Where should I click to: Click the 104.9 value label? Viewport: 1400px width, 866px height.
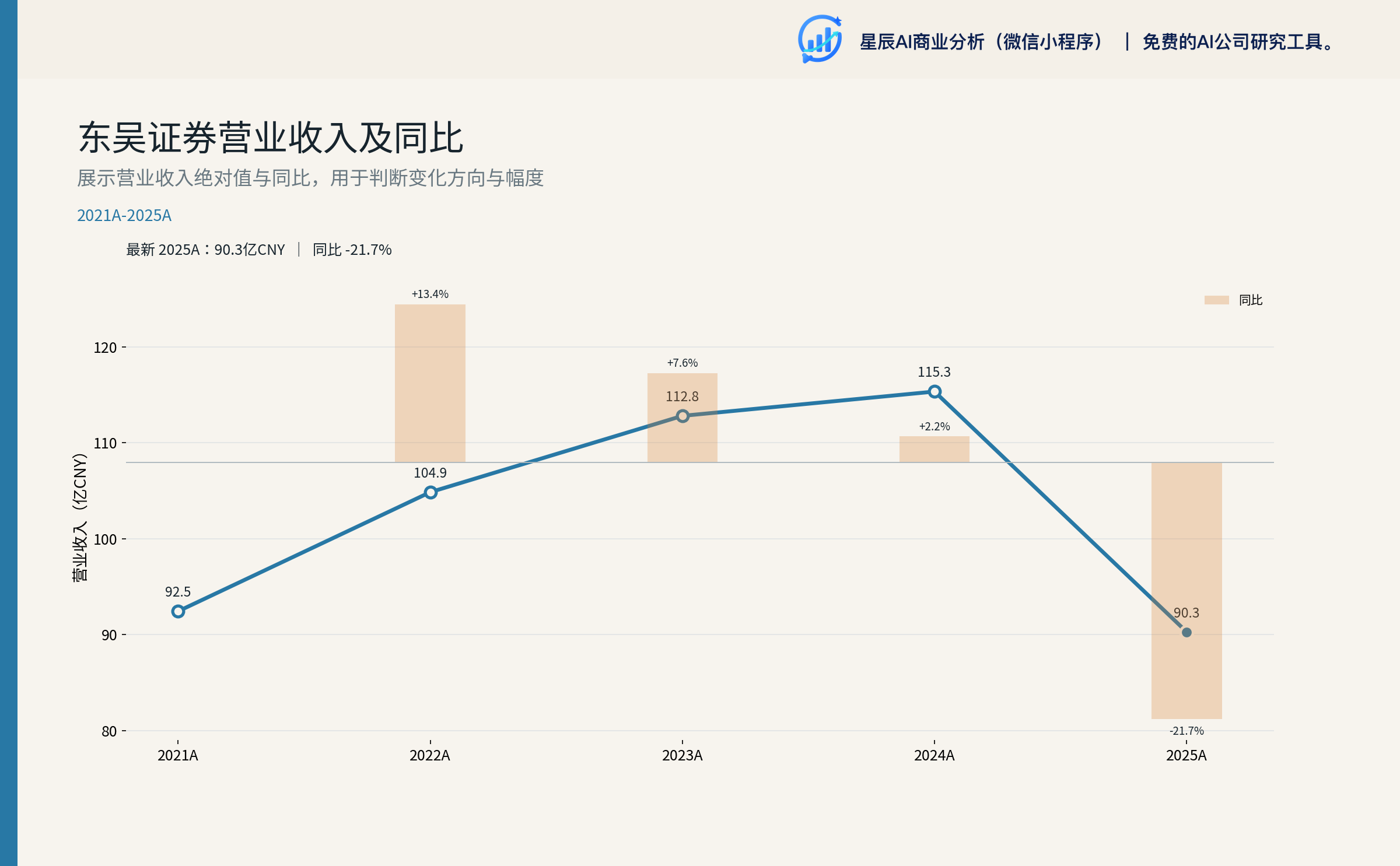pos(430,473)
